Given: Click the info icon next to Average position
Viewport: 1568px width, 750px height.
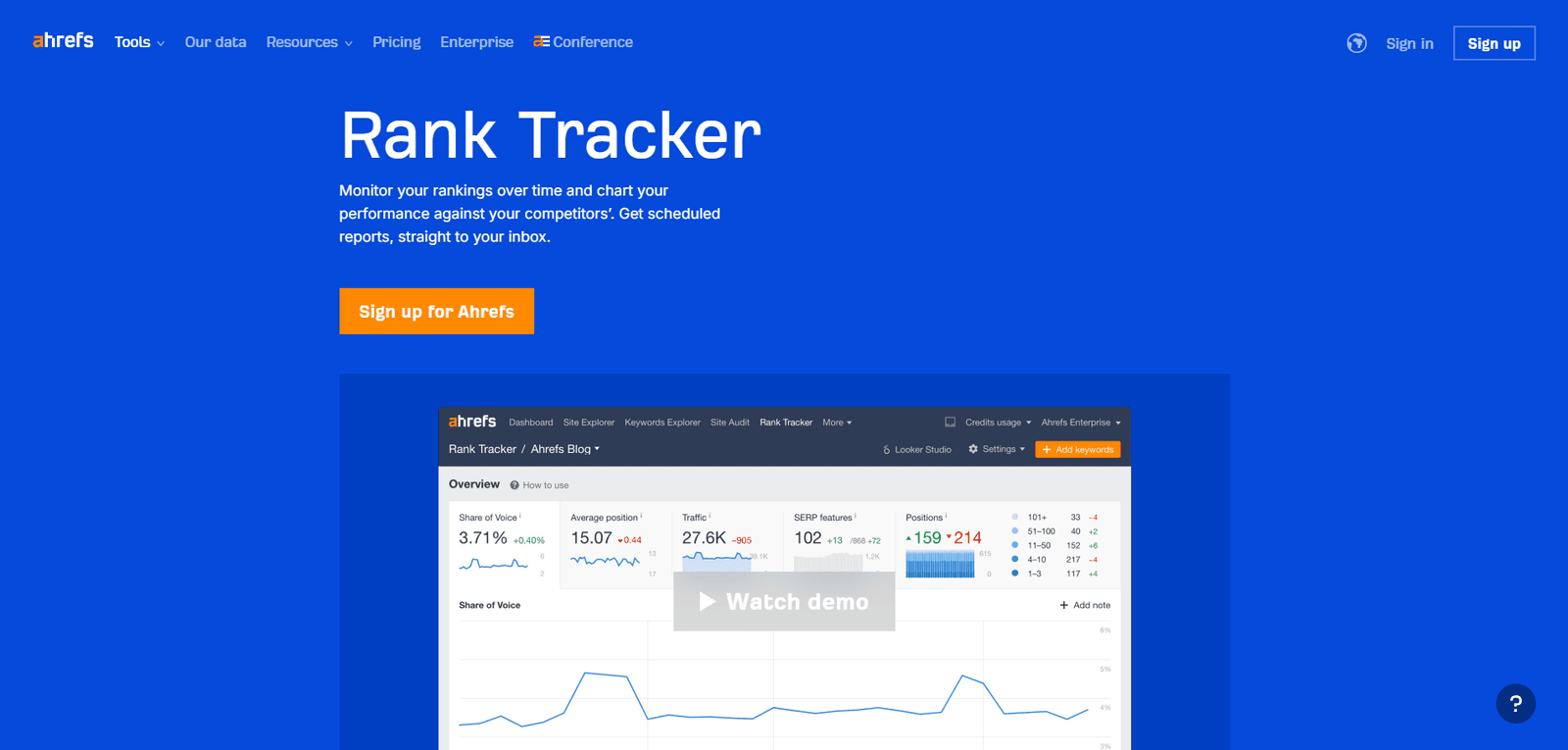Looking at the screenshot, I should coord(641,516).
